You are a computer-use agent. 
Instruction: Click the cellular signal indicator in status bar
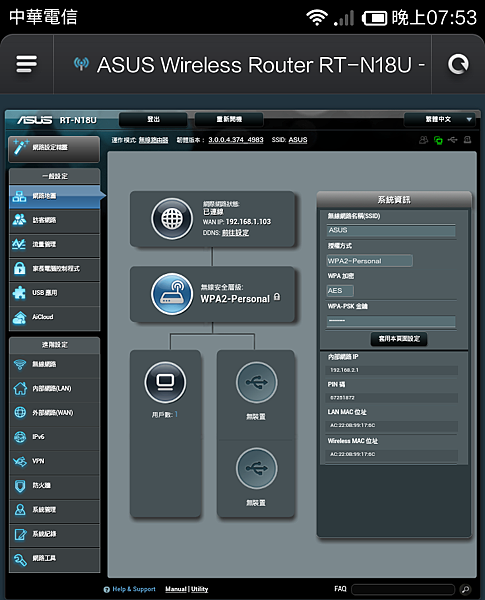tap(344, 18)
